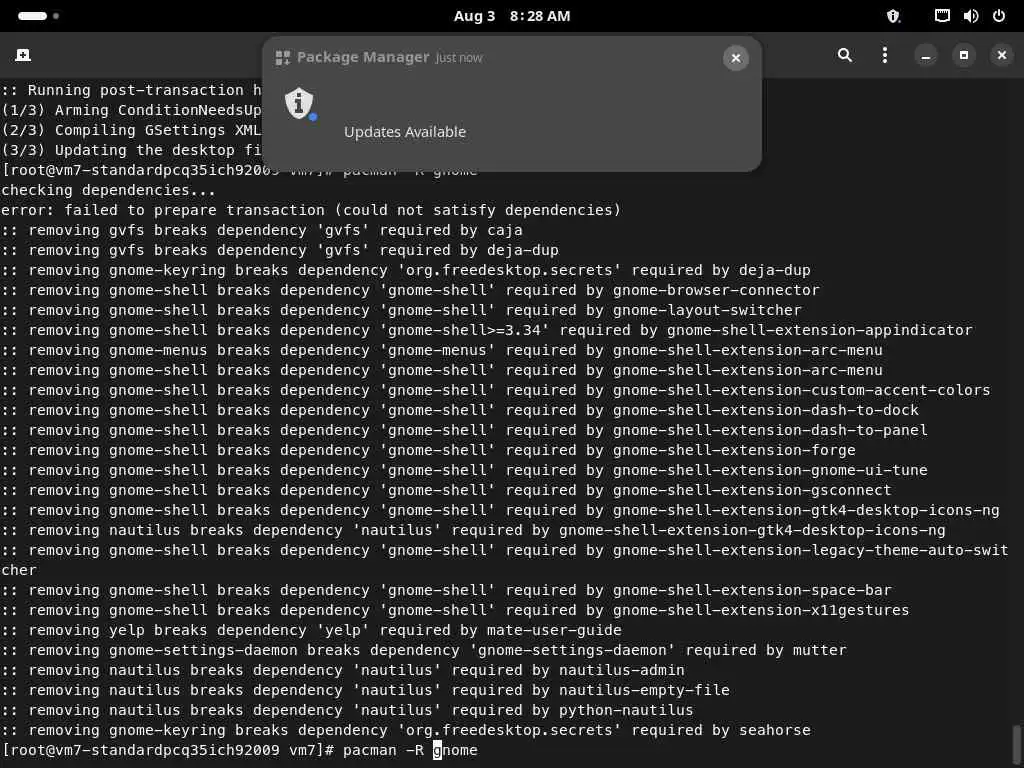1024x768 pixels.
Task: Minimize the terminal window
Action: pyautogui.click(x=925, y=56)
